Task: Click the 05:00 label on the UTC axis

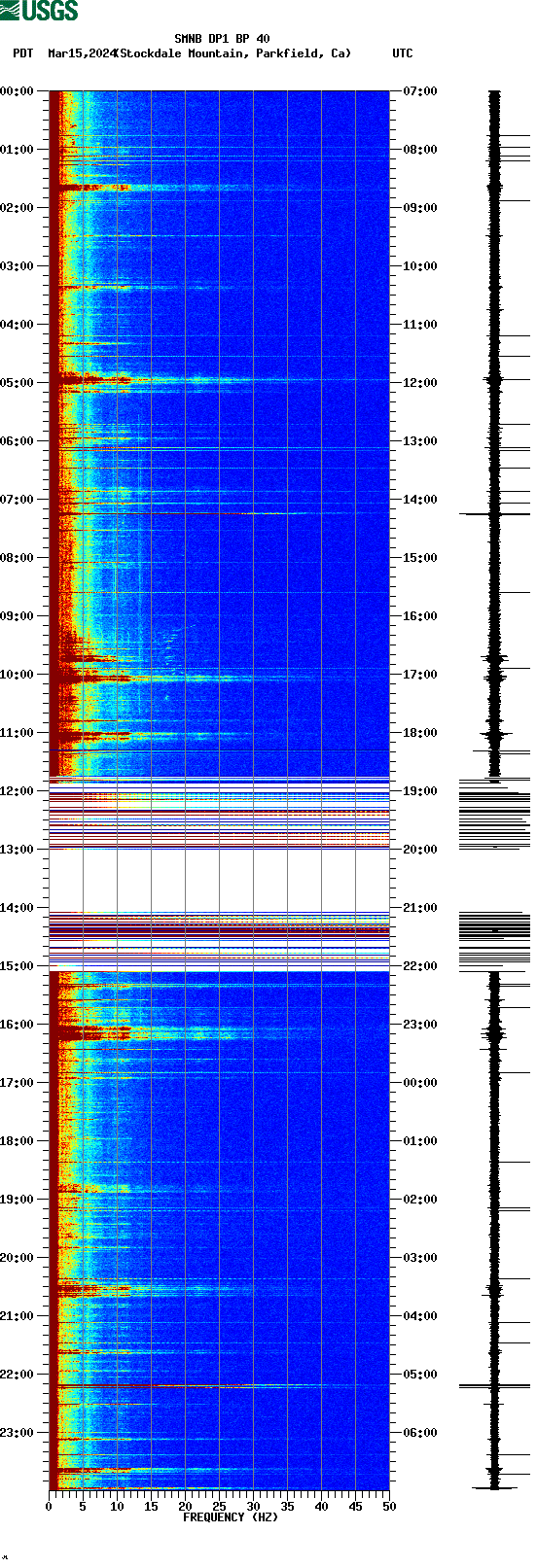Action: [420, 1375]
